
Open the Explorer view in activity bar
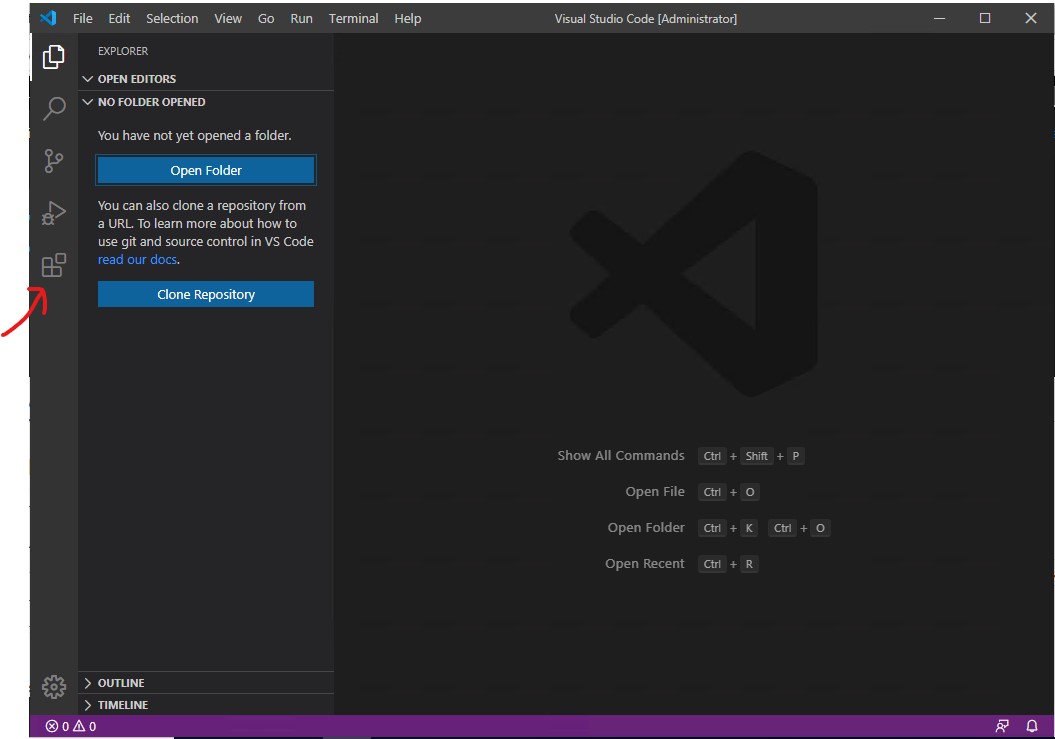(x=54, y=57)
